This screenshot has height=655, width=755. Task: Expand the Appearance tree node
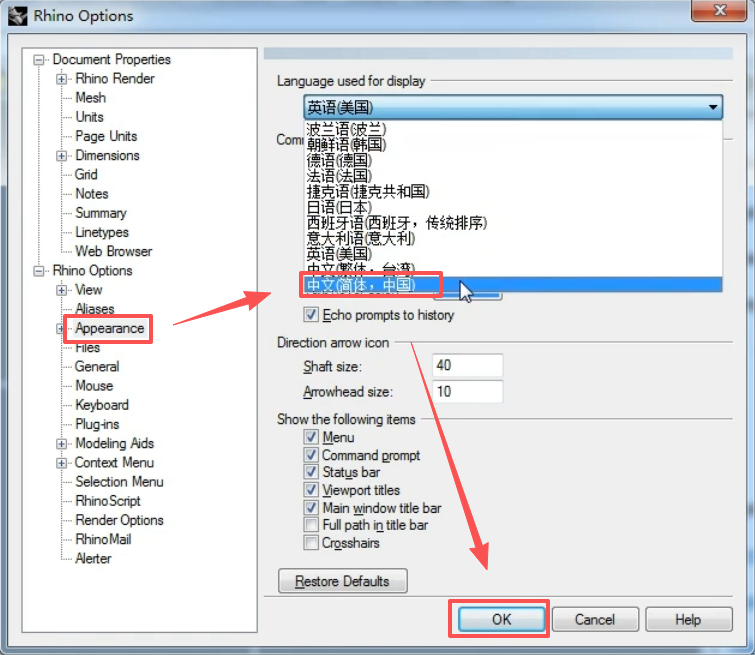pyautogui.click(x=62, y=328)
